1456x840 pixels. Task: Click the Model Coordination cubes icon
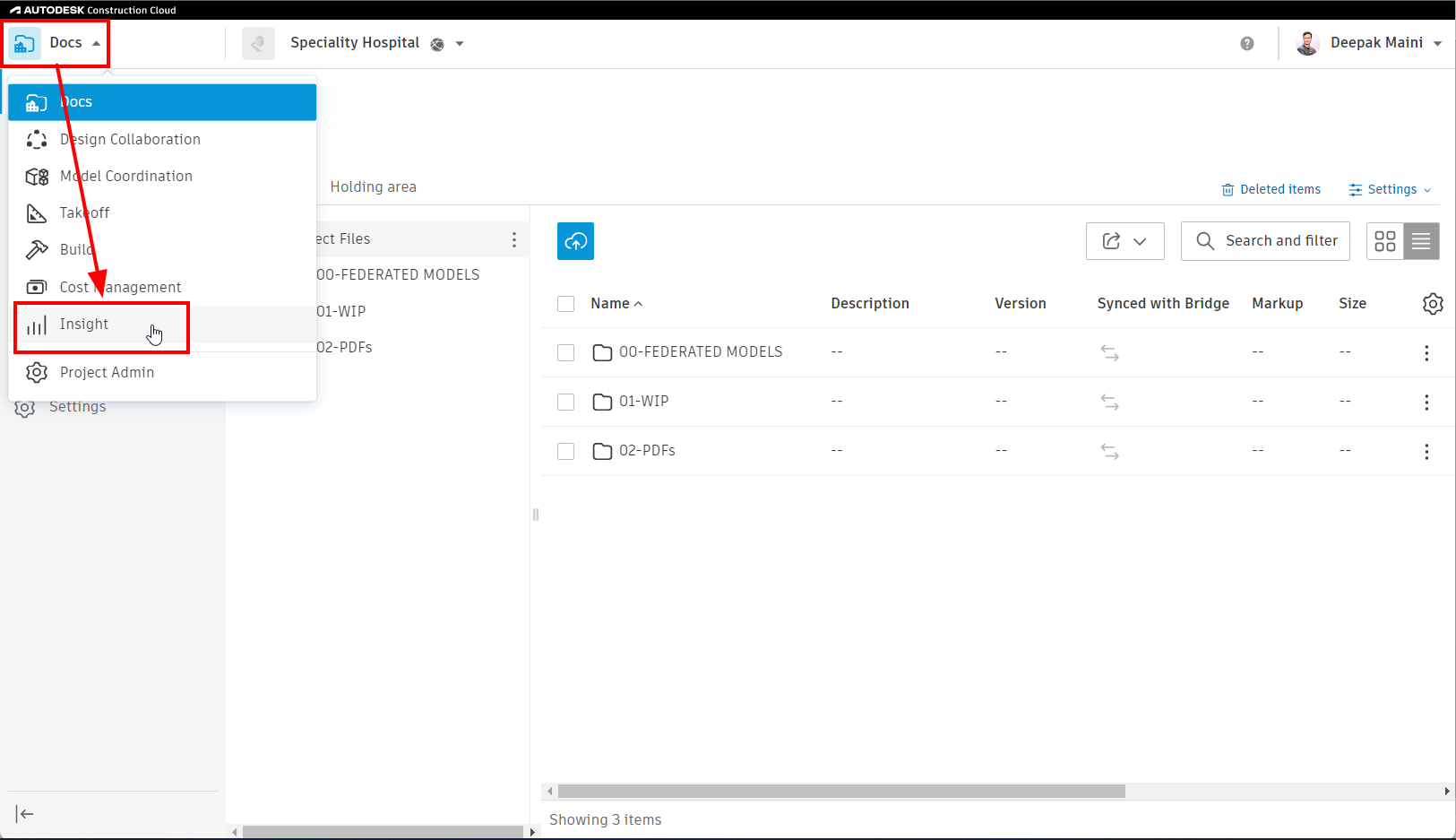37,177
